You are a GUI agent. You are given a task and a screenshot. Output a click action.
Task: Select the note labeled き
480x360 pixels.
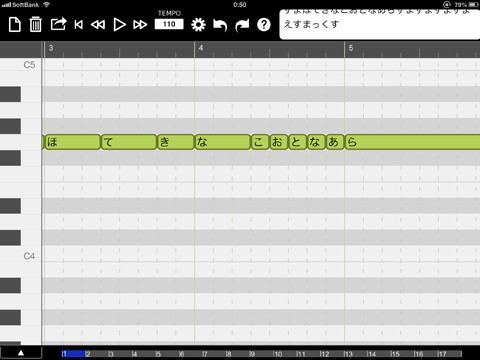coord(176,142)
